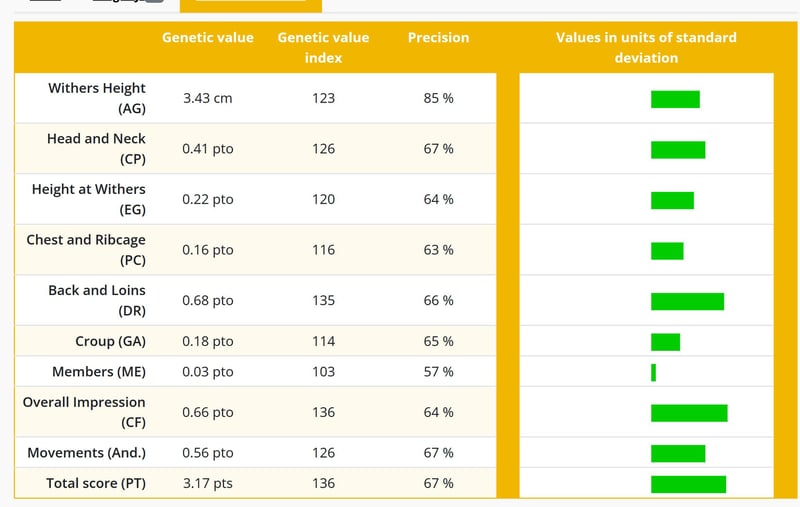800x507 pixels.
Task: Click the 3.17 pts total score value
Action: [208, 483]
